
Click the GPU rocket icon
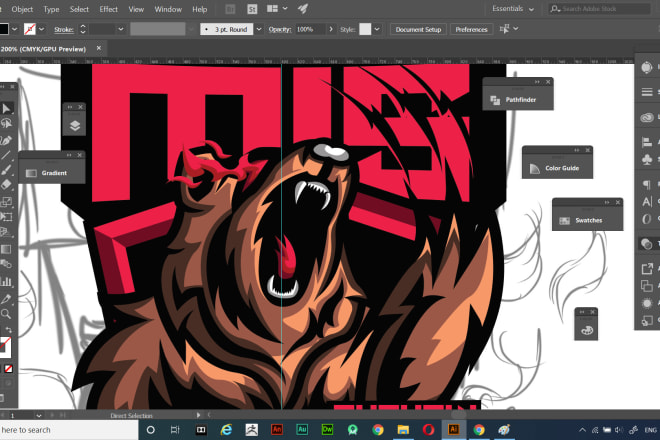click(303, 8)
